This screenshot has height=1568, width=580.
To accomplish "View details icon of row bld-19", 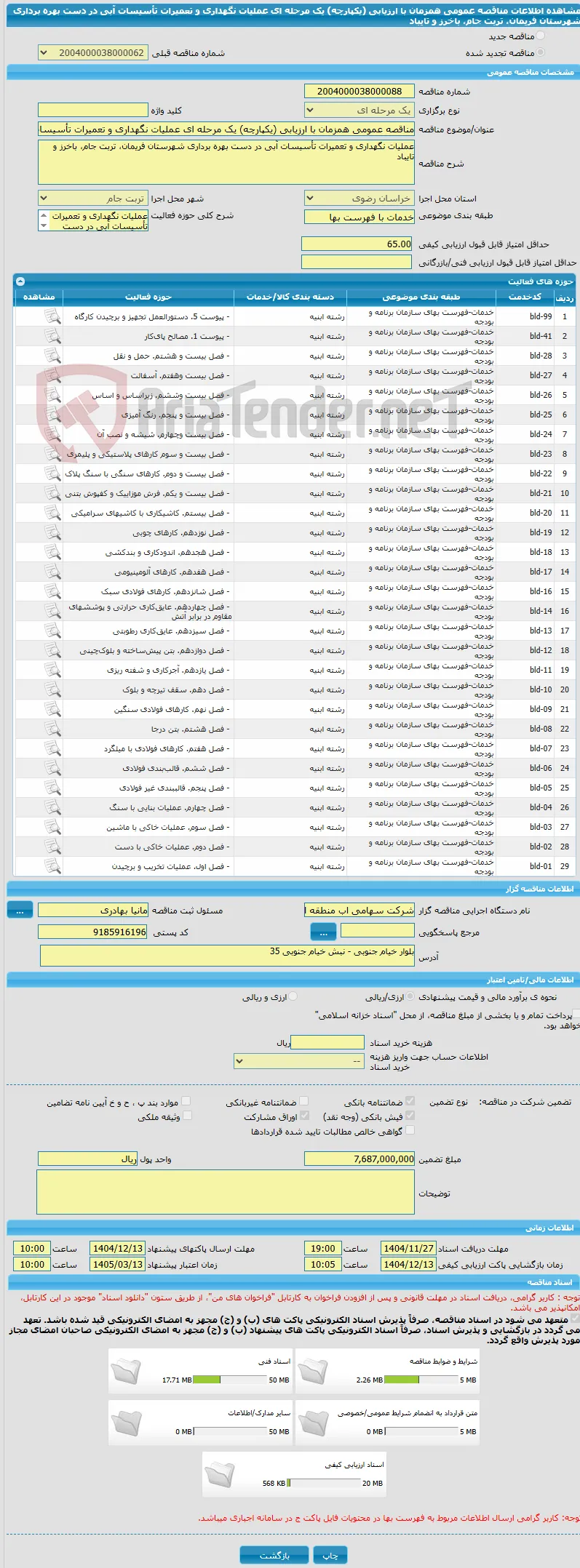I will coord(52,532).
